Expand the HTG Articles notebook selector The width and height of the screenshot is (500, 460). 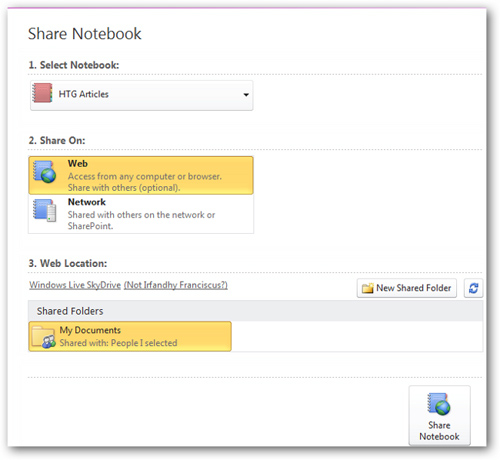142,95
